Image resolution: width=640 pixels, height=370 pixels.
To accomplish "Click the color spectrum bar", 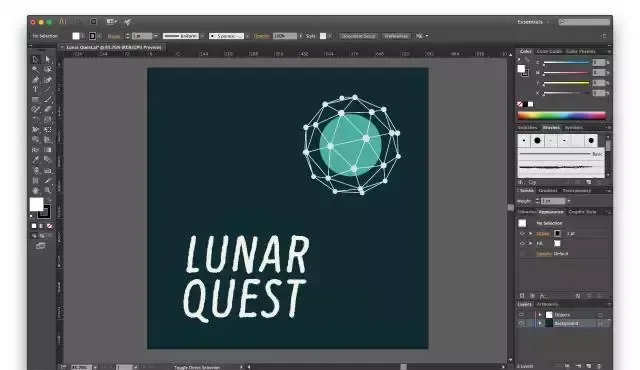I will coord(561,115).
